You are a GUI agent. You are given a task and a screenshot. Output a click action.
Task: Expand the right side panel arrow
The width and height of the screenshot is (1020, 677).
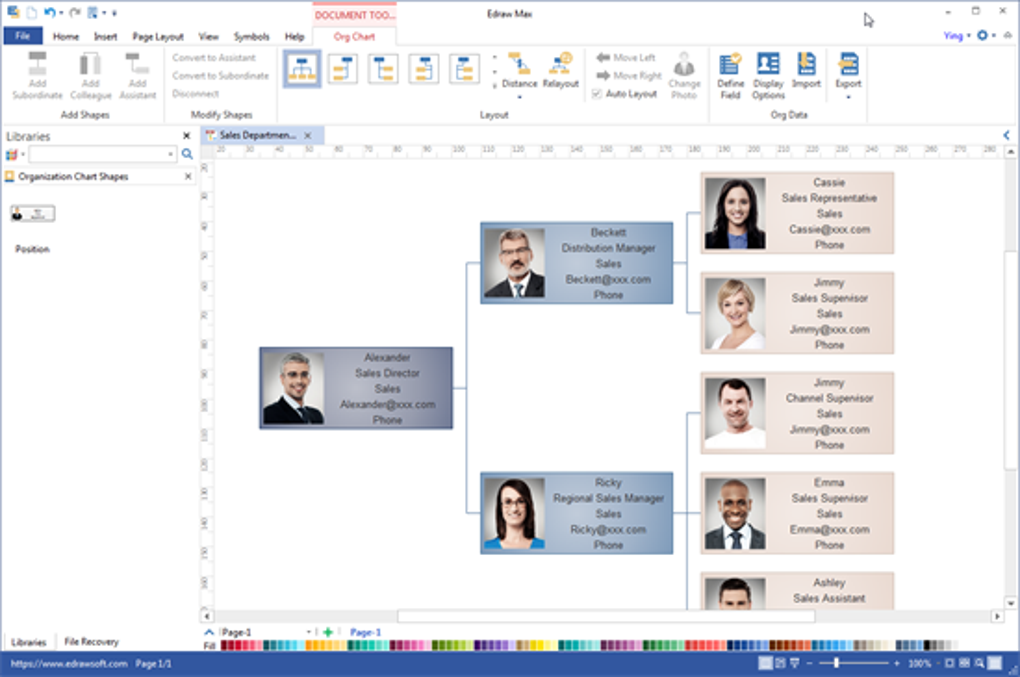pos(1006,135)
